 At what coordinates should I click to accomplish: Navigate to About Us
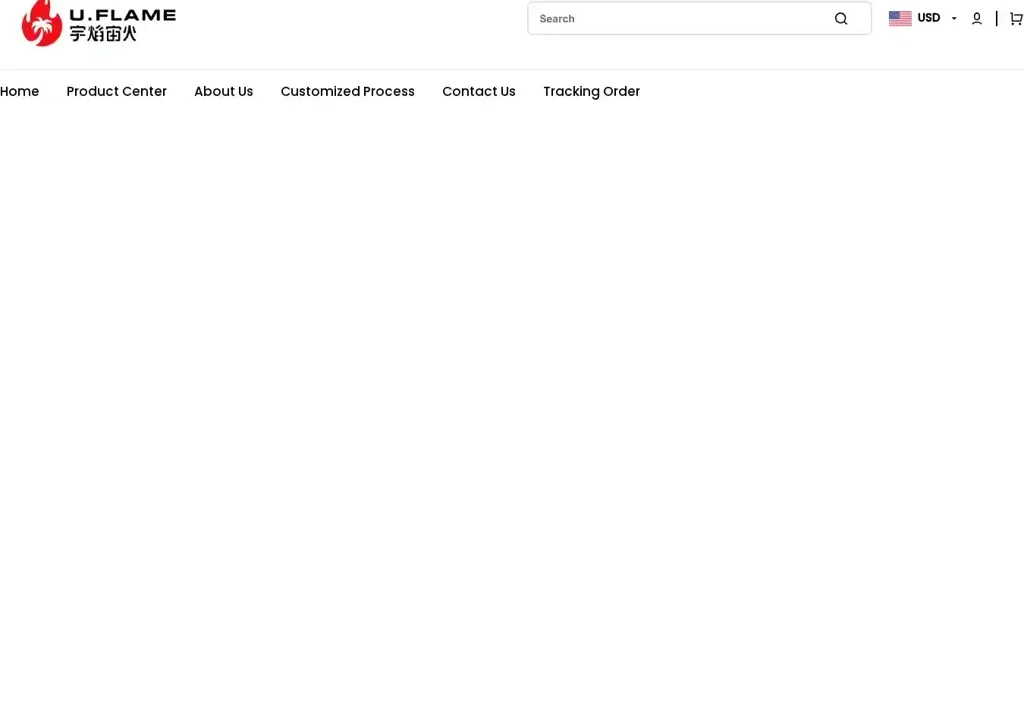(x=223, y=91)
